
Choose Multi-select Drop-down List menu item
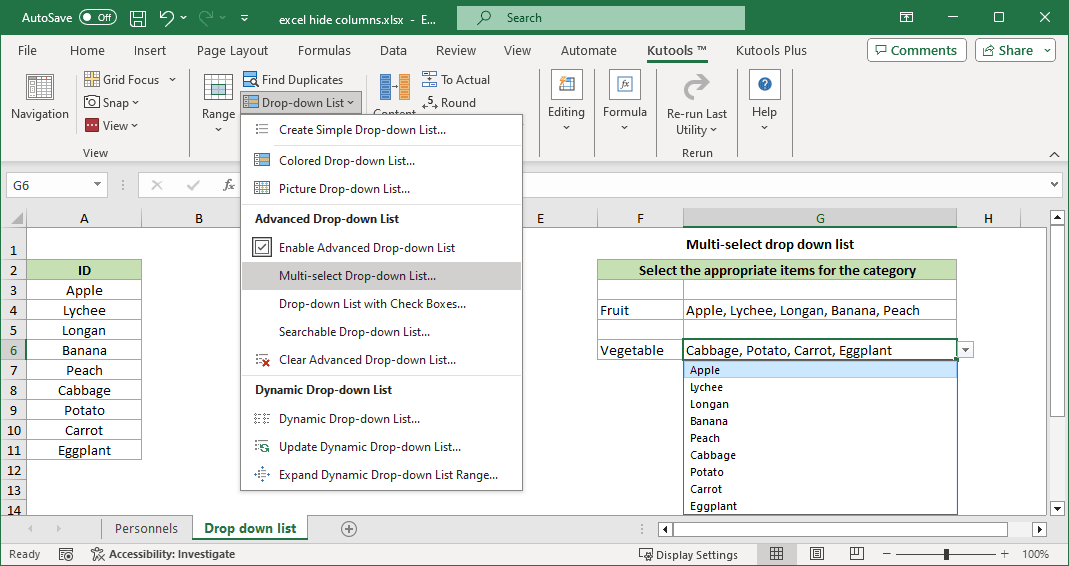357,276
